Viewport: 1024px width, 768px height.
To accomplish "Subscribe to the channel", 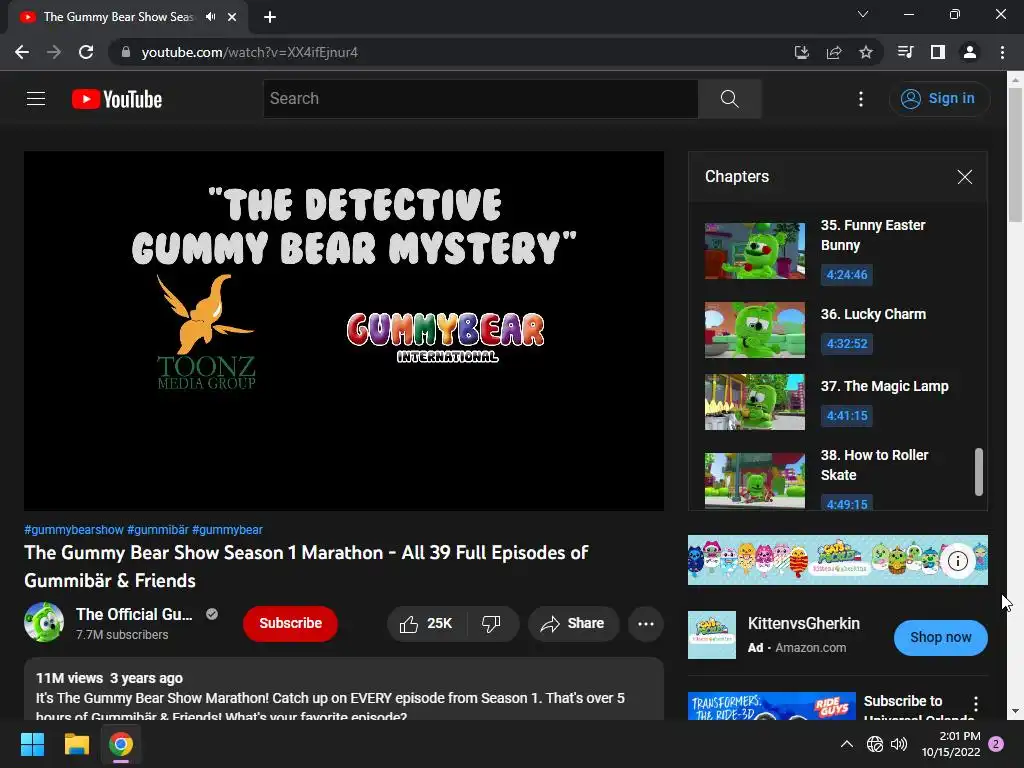I will pyautogui.click(x=290, y=624).
